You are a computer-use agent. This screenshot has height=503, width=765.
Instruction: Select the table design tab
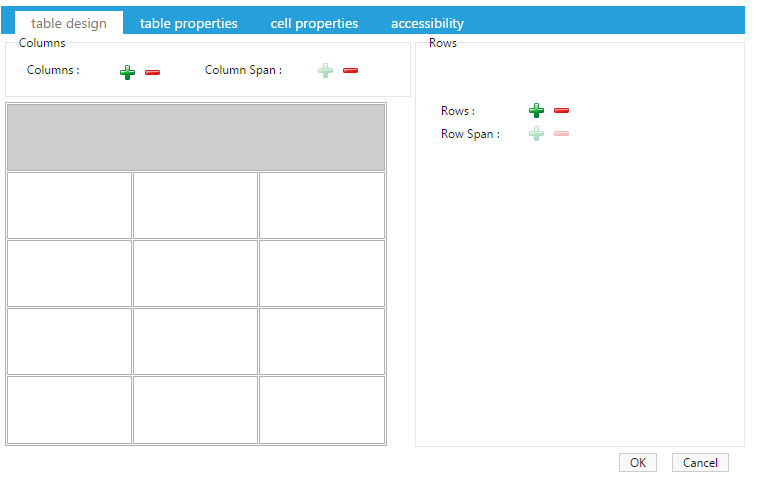pos(69,23)
